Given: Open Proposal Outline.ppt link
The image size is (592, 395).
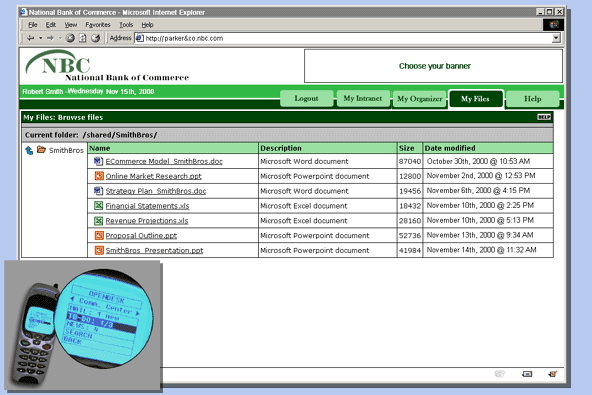Looking at the screenshot, I should tap(141, 236).
